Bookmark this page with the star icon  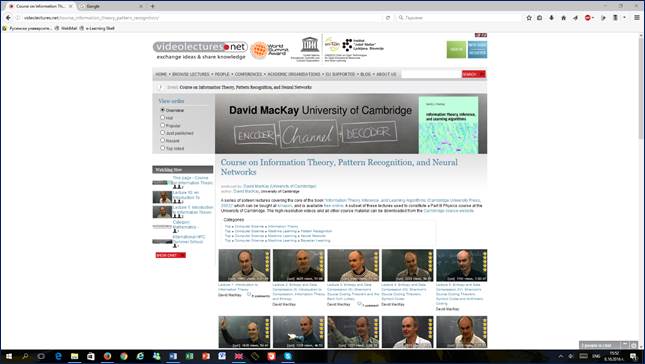pyautogui.click(x=529, y=18)
